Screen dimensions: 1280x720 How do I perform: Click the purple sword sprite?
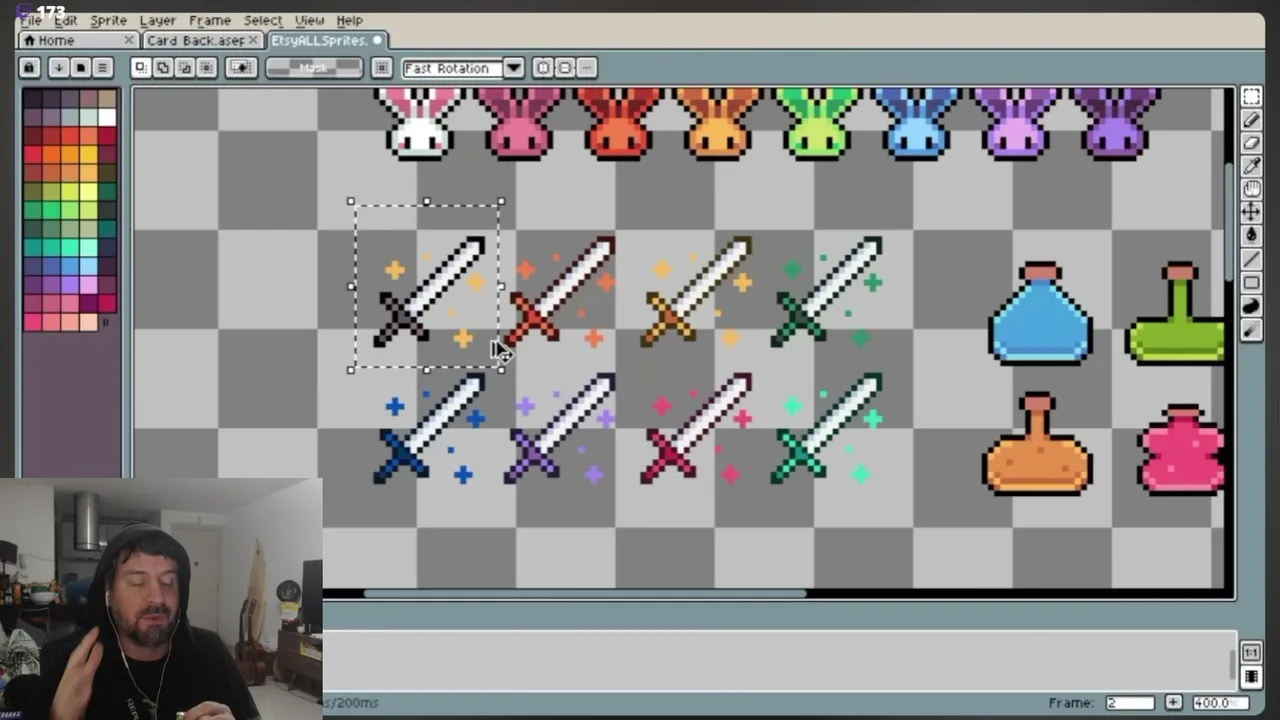(x=560, y=430)
